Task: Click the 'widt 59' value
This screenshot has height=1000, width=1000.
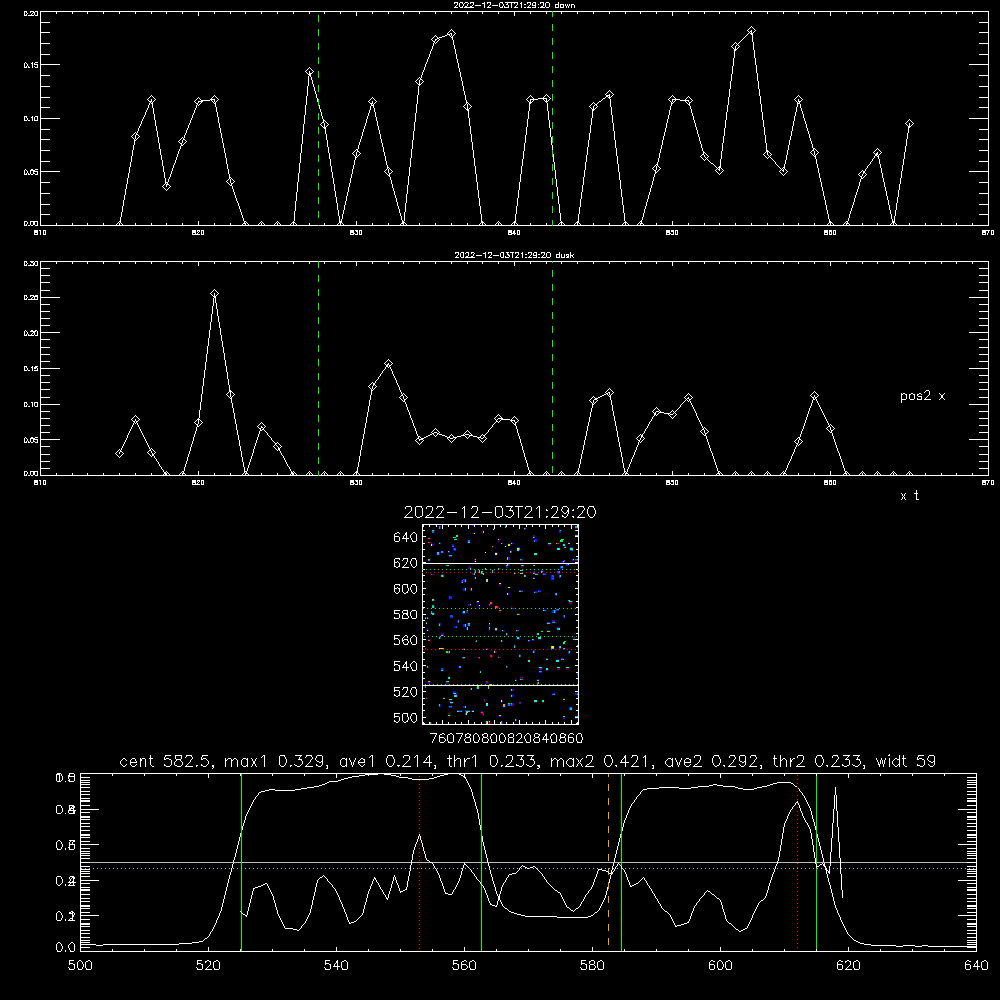Action: [x=906, y=761]
